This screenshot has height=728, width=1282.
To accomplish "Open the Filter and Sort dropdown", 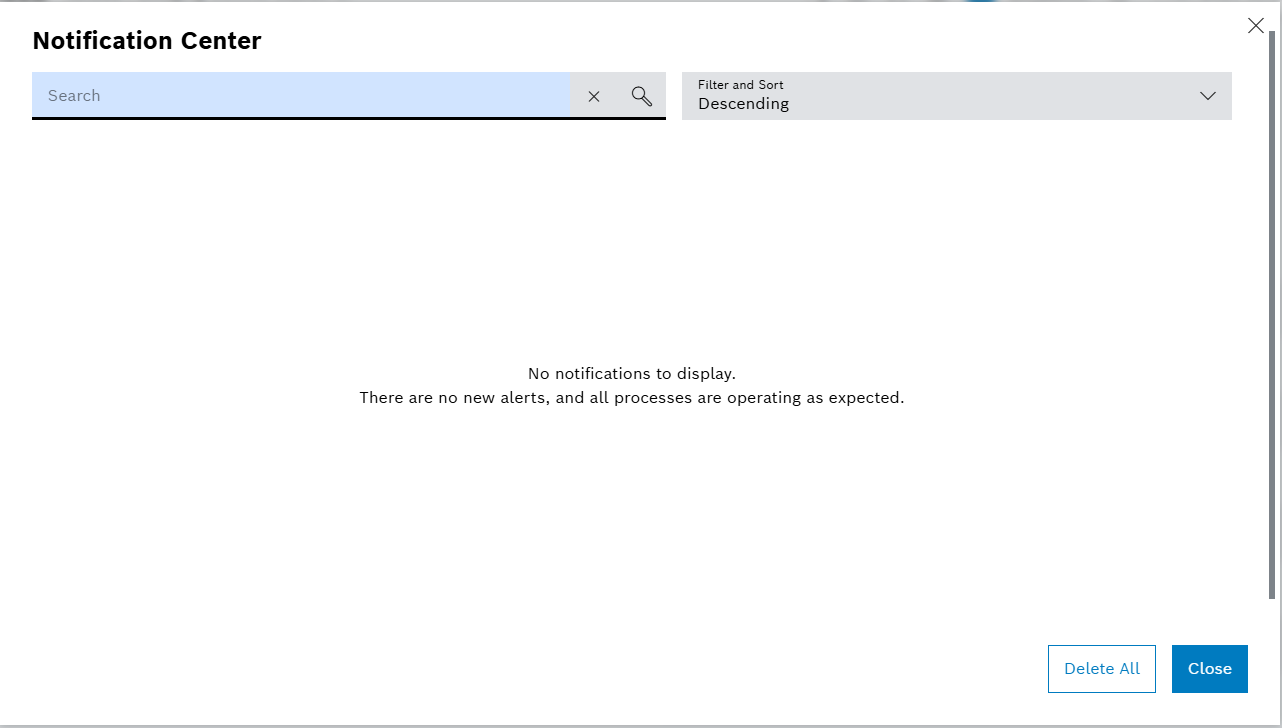I will (955, 96).
